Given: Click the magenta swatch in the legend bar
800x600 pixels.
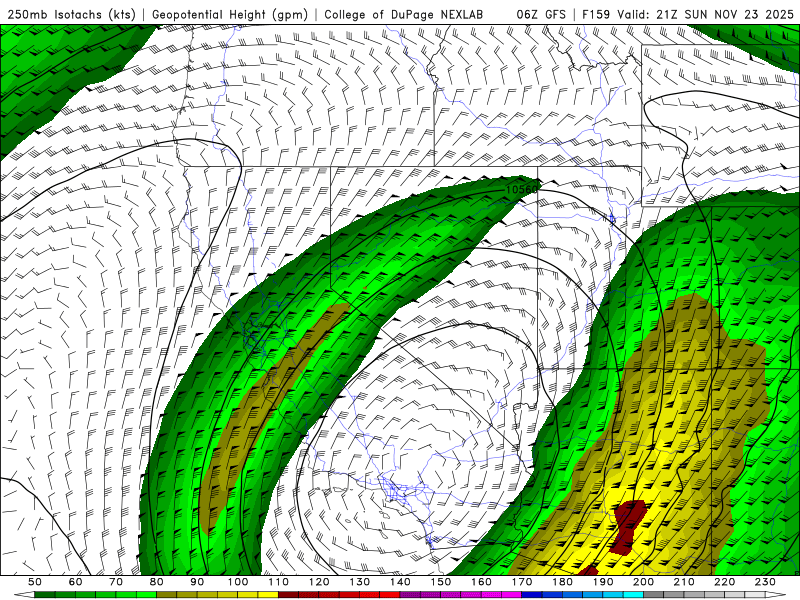Looking at the screenshot, I should [x=511, y=594].
